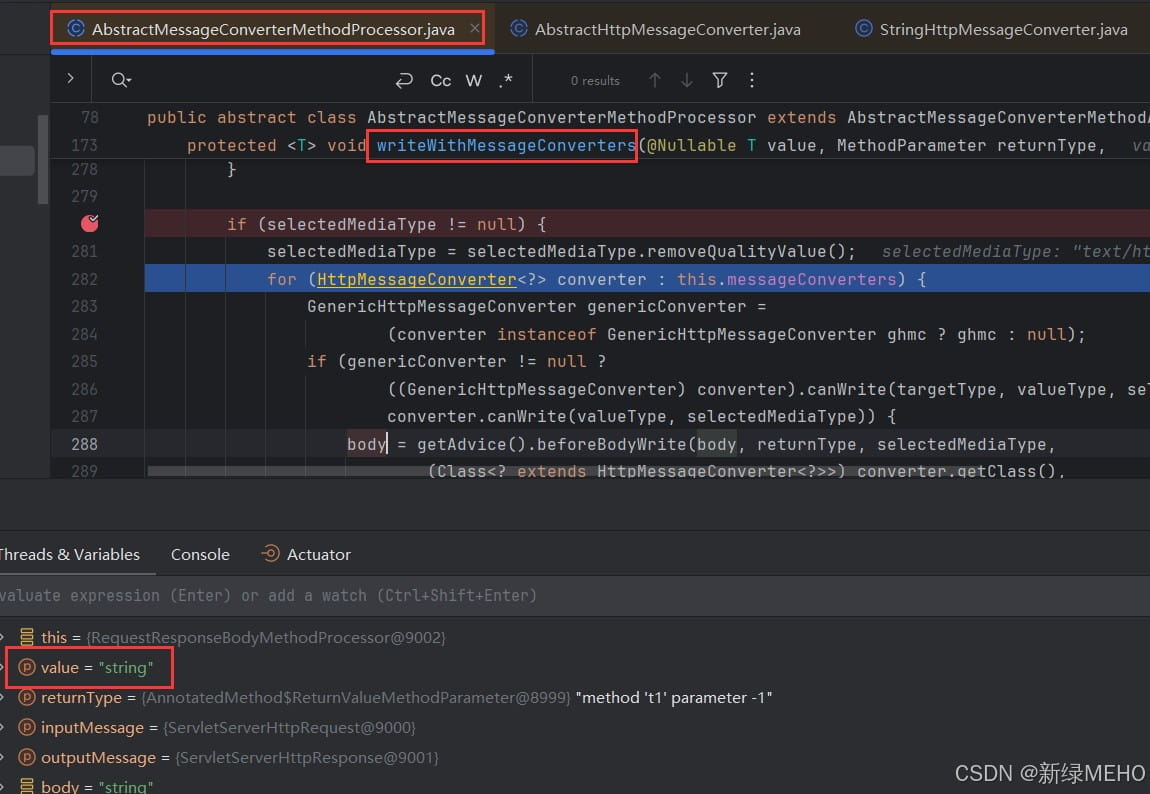Screen dimensions: 1150x794
Task: Click the vertical scrollbar thumb left of editor
Action: (43, 158)
